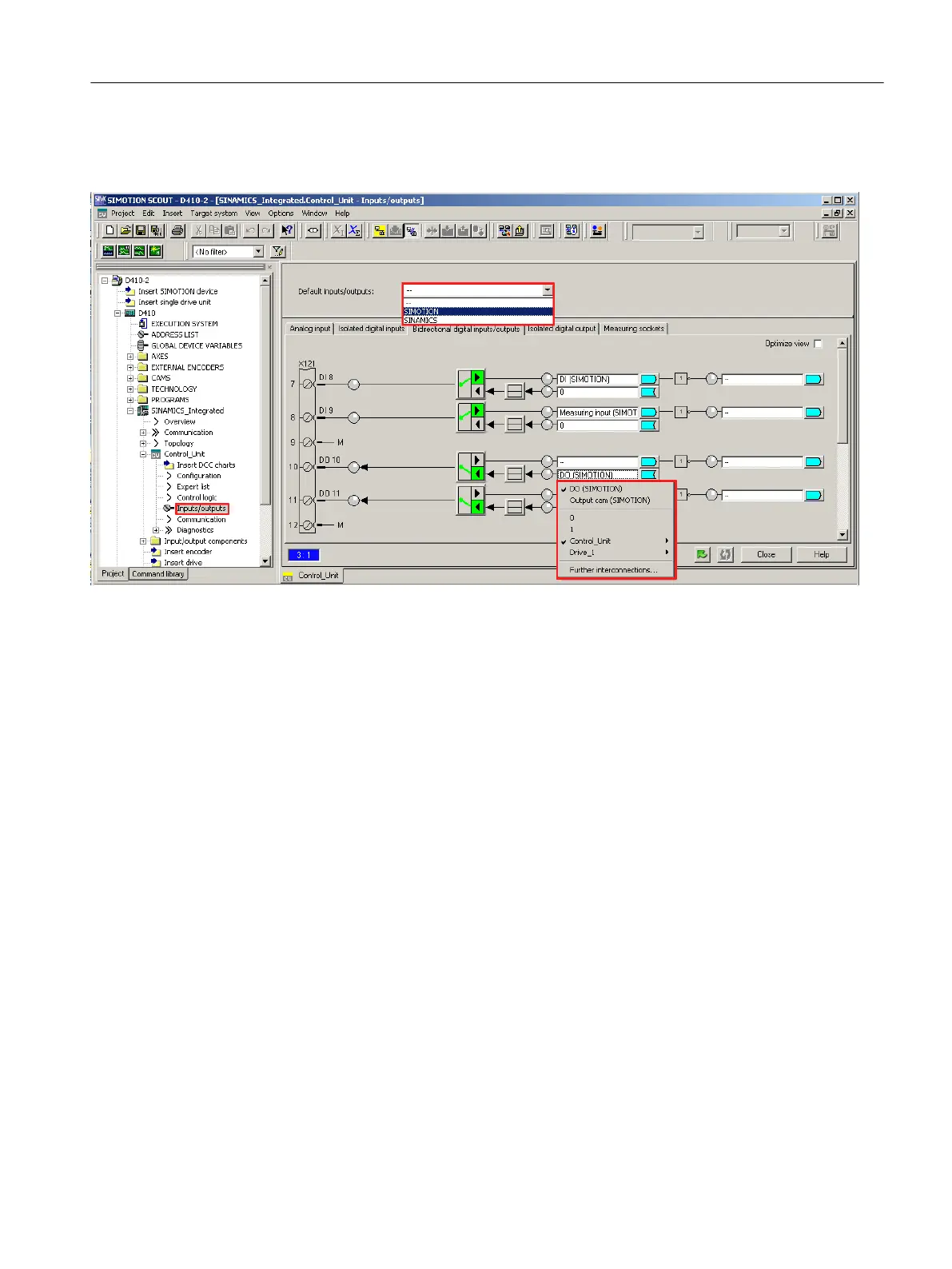This screenshot has width=952, height=1269.
Task: Select Expert list in the project tree
Action: (193, 487)
